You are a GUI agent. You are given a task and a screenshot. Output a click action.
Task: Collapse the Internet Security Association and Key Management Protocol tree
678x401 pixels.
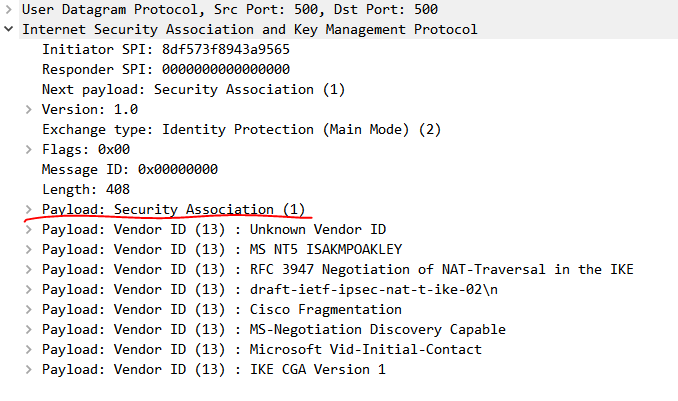click(x=9, y=29)
